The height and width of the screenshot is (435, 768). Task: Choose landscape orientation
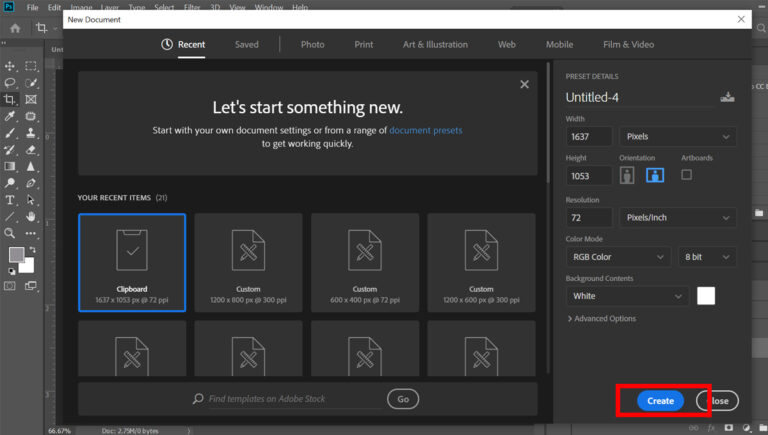(x=655, y=175)
